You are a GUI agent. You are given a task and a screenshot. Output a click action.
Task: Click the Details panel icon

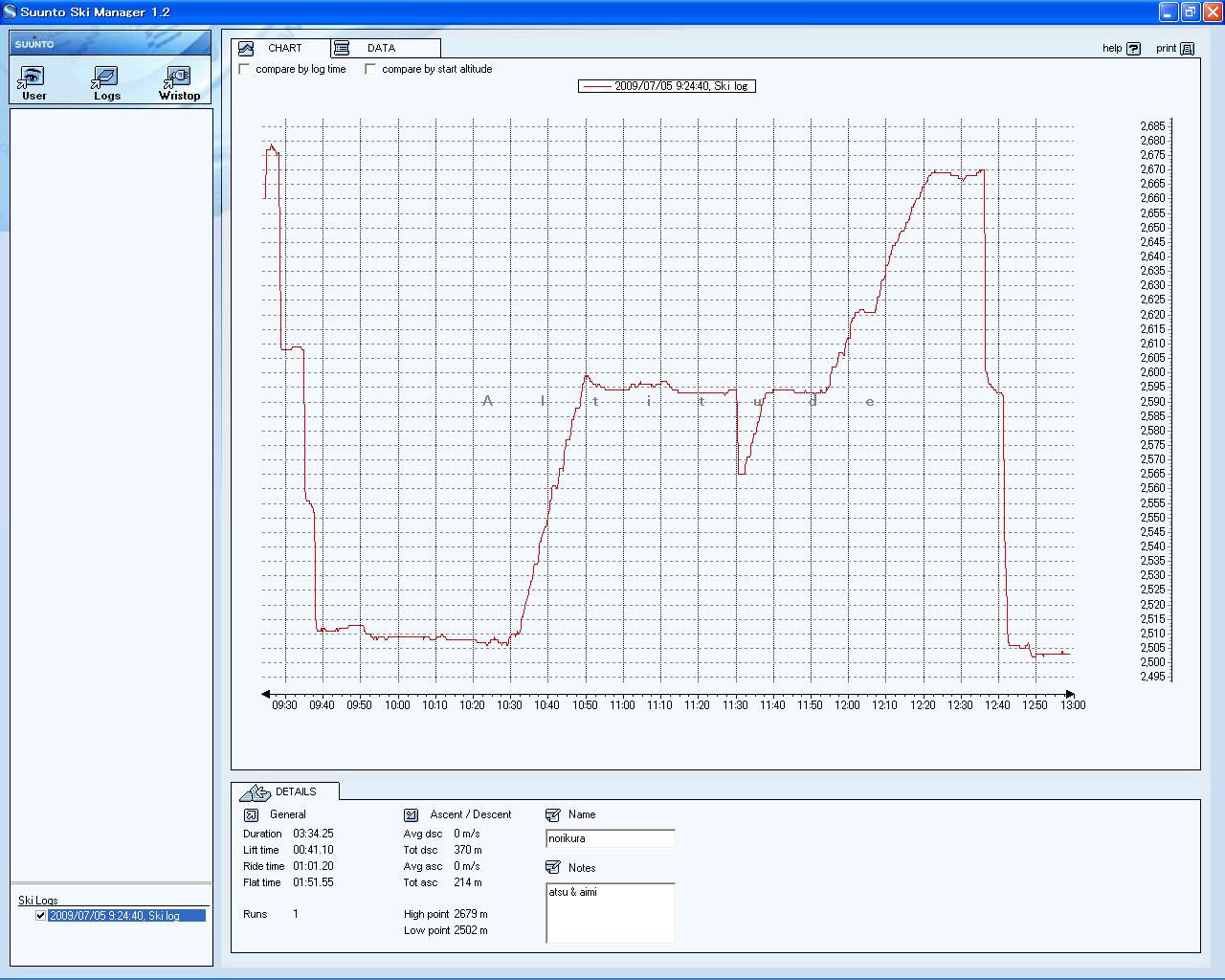(x=255, y=792)
